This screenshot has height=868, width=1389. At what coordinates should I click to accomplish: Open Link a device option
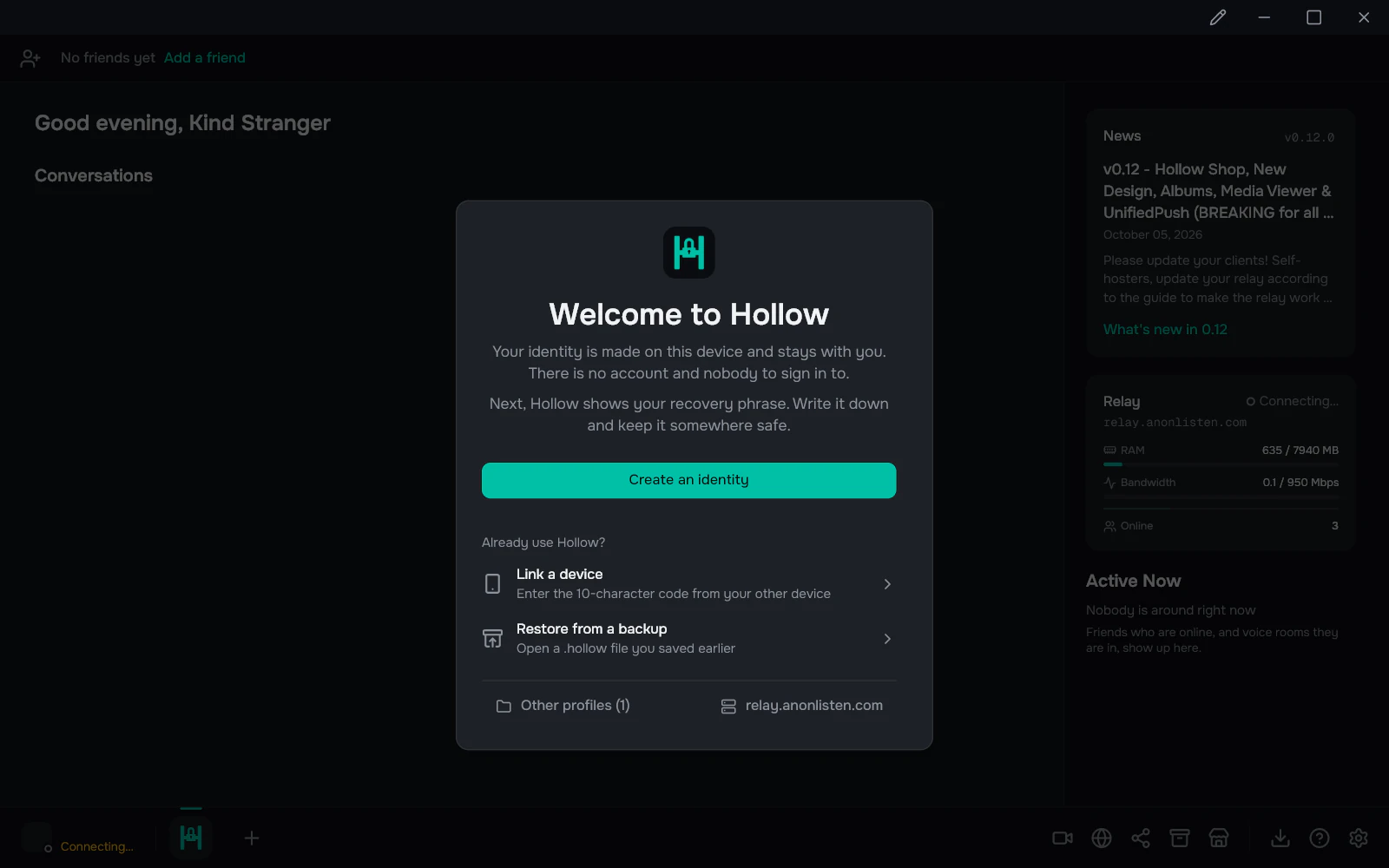coord(688,584)
